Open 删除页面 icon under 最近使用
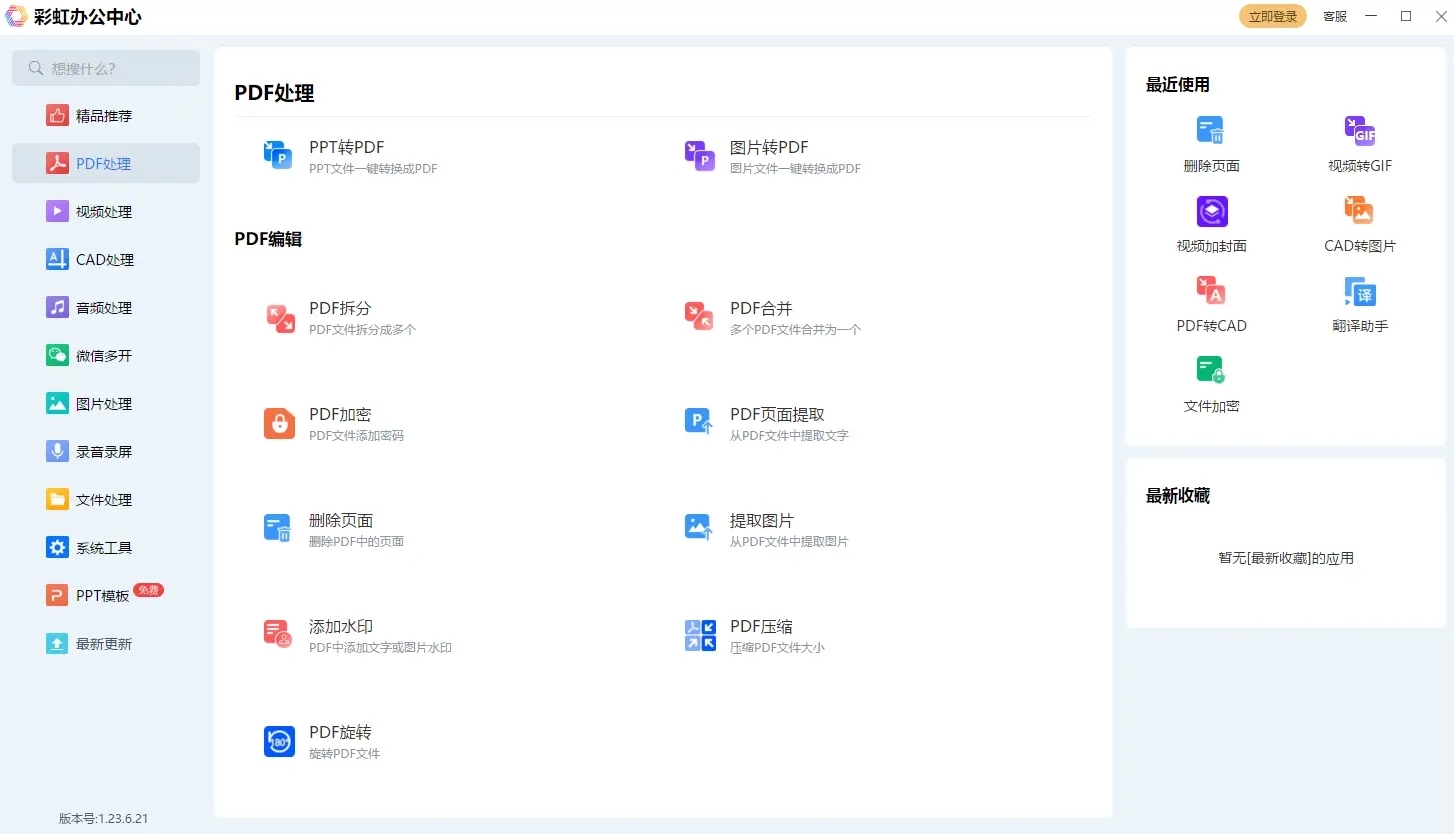This screenshot has width=1454, height=834. [1211, 131]
